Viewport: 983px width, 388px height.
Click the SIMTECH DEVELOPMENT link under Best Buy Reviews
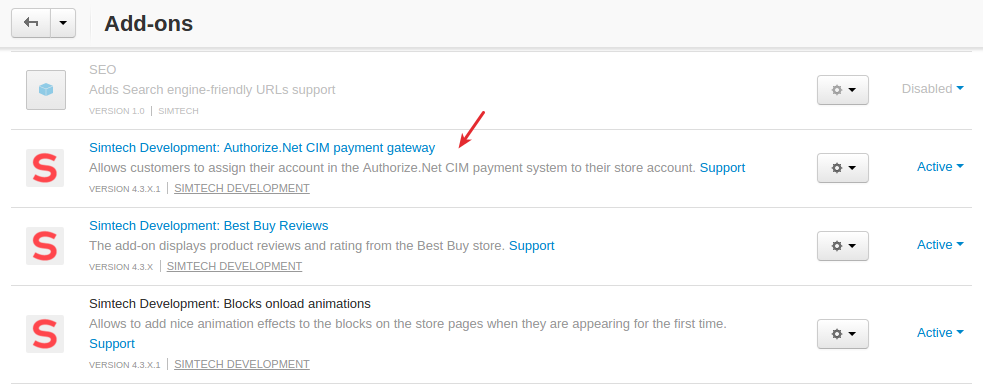pos(234,266)
